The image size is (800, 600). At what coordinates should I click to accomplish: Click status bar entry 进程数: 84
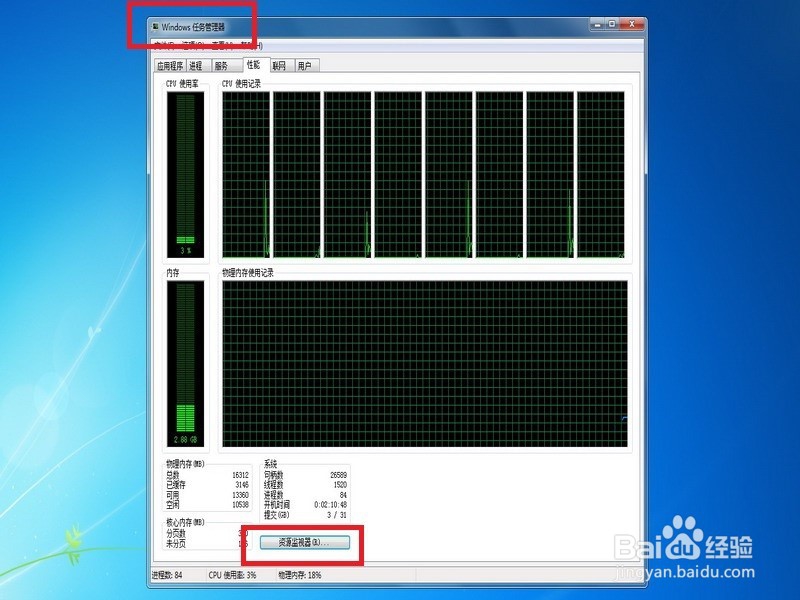(x=167, y=575)
